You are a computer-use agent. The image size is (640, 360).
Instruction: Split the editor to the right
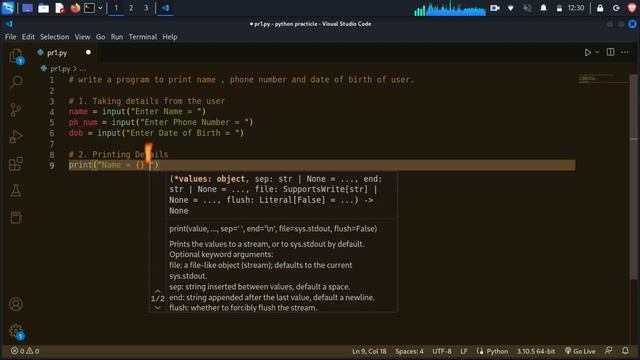tap(610, 52)
